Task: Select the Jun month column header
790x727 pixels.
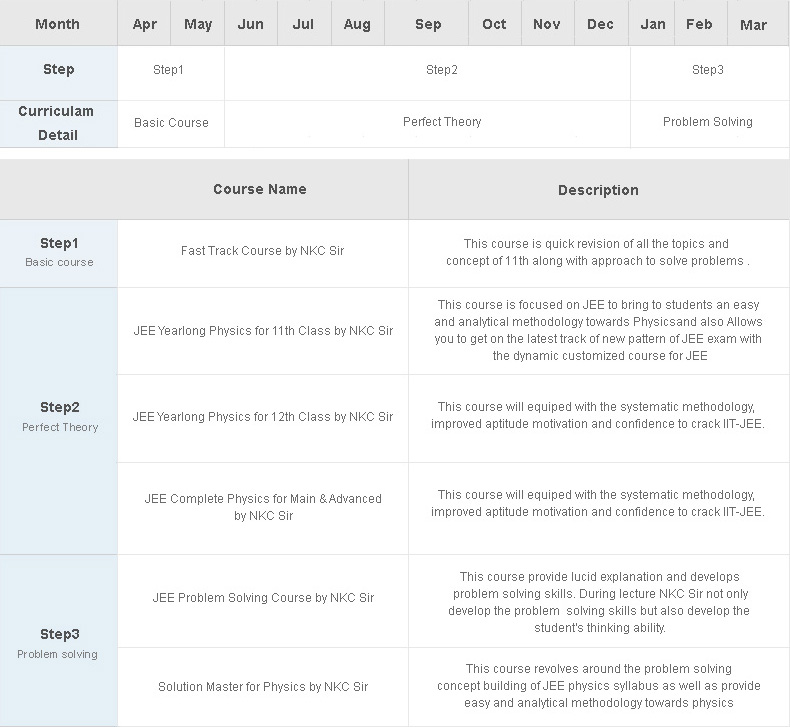Action: (250, 23)
